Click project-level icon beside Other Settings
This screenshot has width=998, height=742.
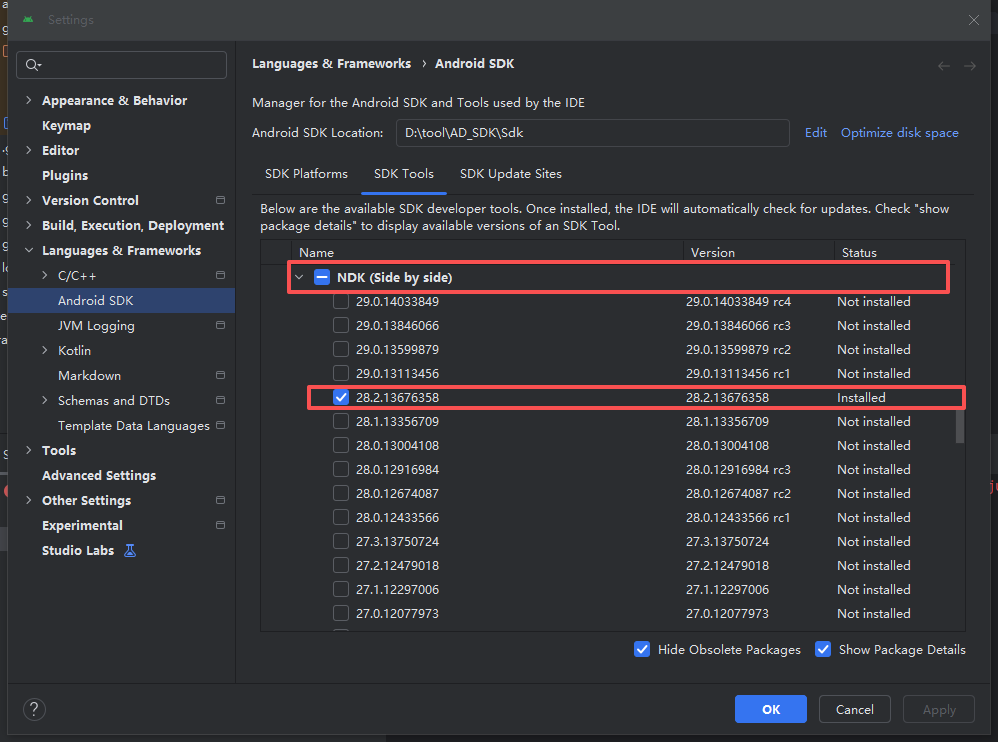click(220, 500)
